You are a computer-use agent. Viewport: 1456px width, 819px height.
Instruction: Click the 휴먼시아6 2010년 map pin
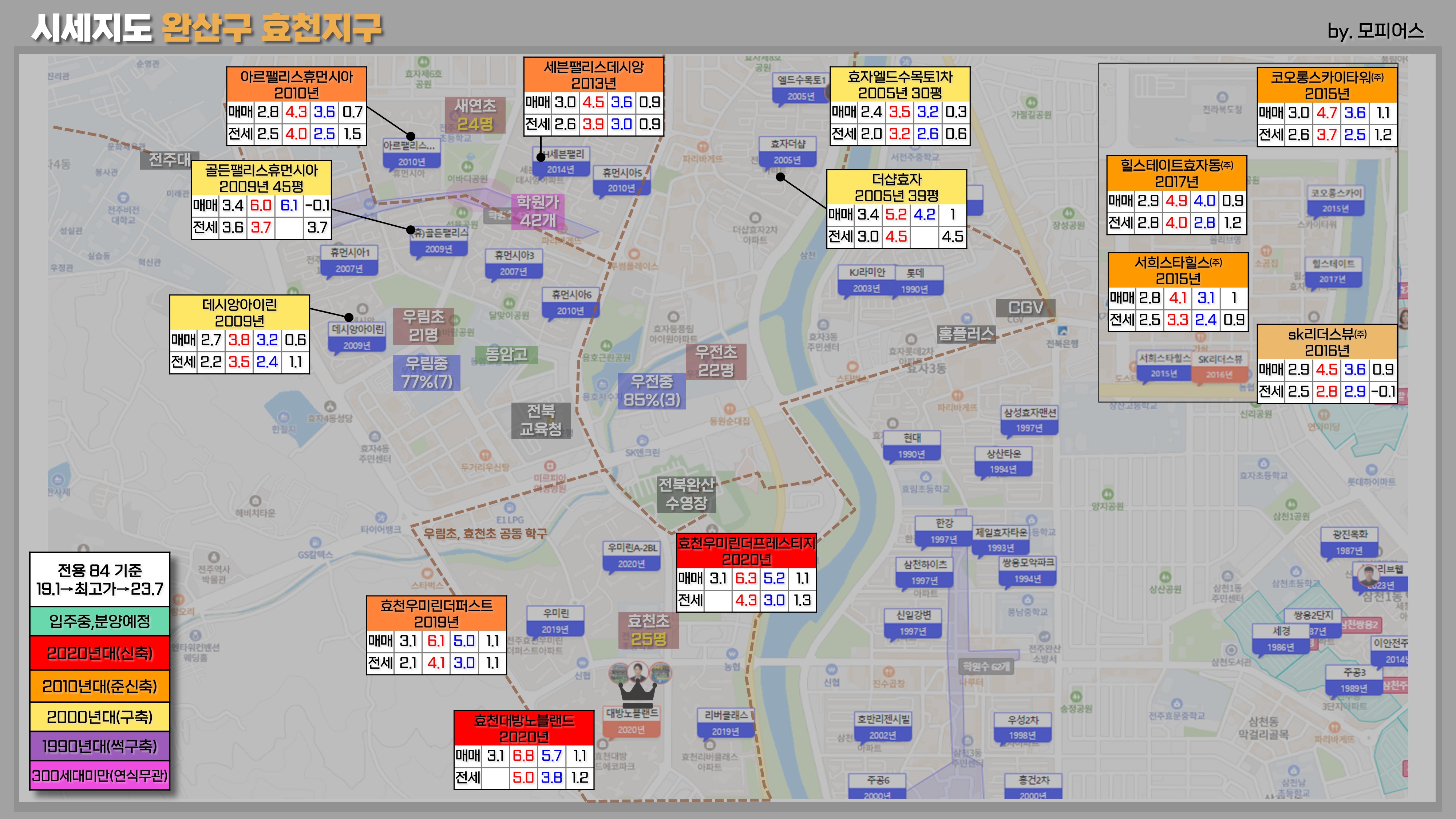click(x=571, y=302)
